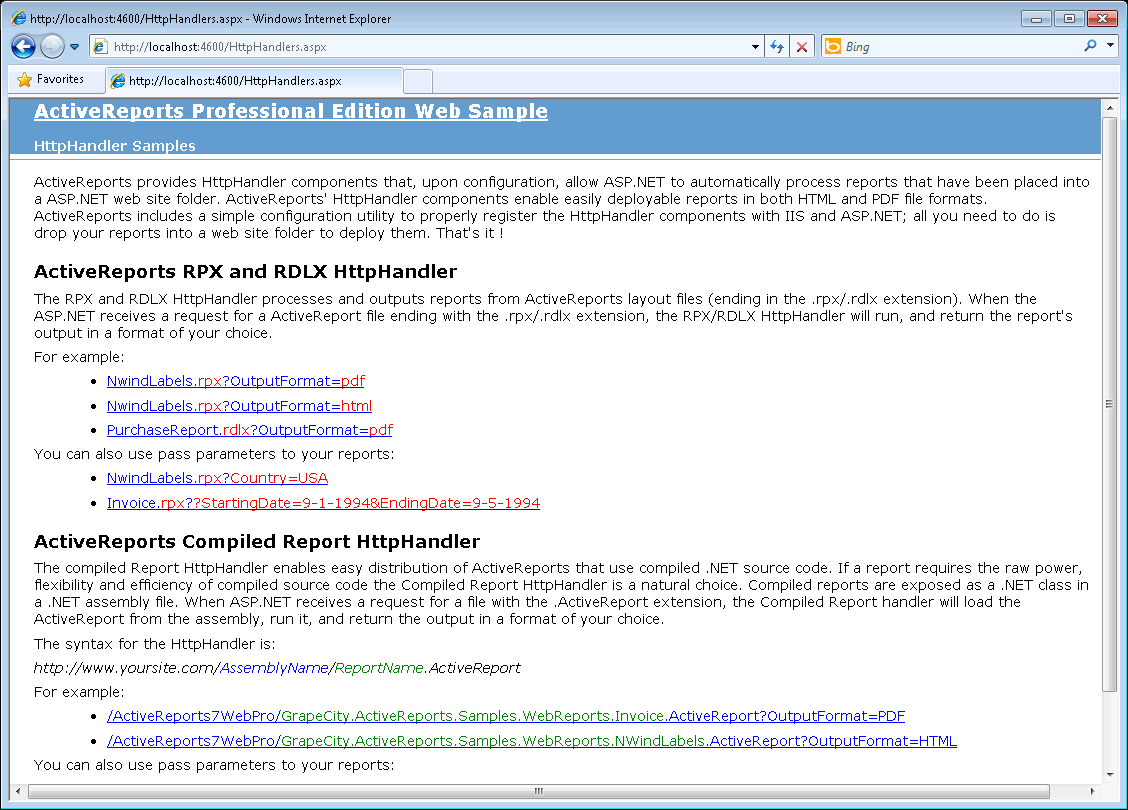
Task: Open PurchaseReport.rdlx?OutputFormat=pdf link
Action: 250,429
